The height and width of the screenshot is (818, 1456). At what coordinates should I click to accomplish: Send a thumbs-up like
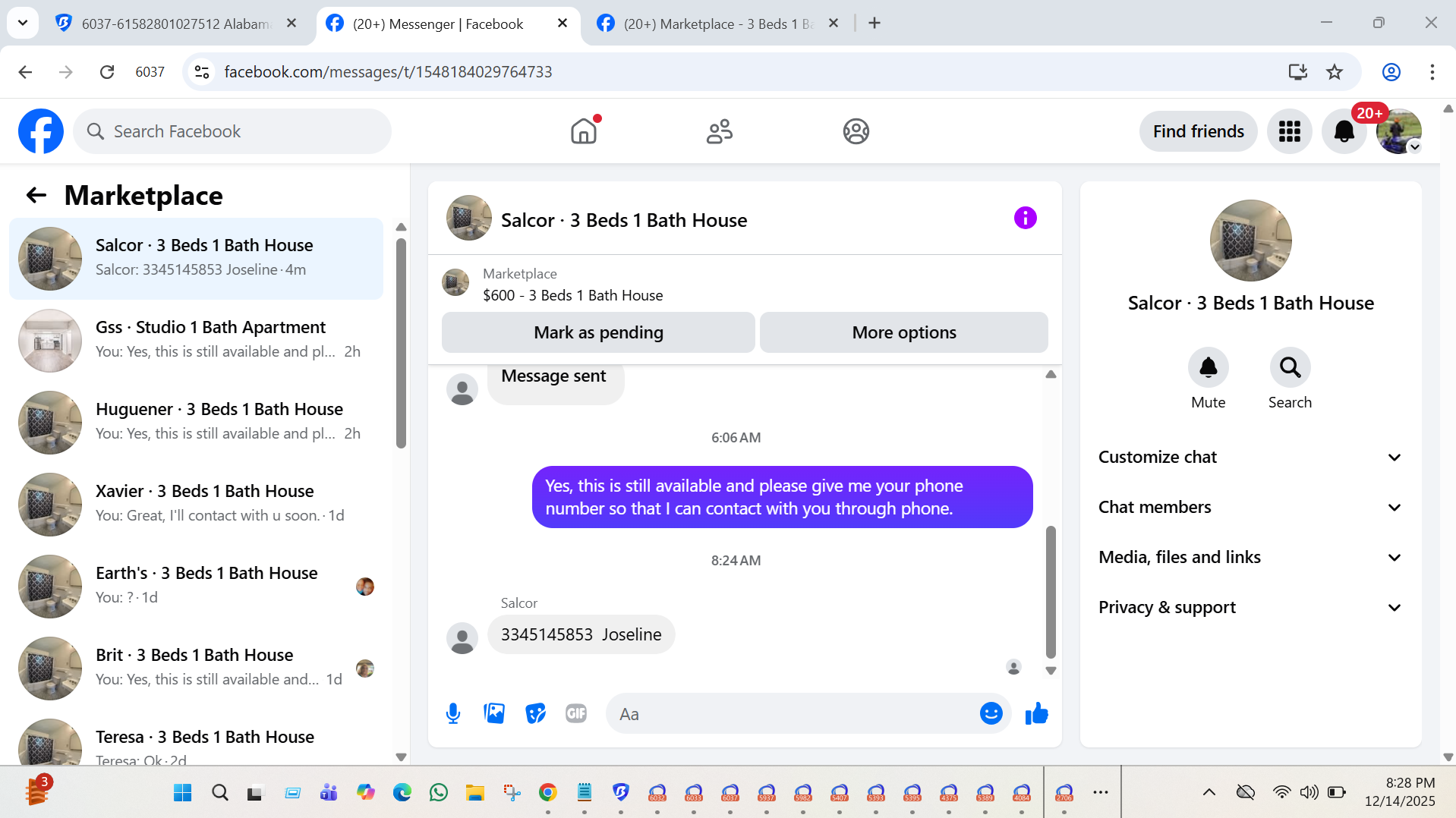click(x=1036, y=713)
